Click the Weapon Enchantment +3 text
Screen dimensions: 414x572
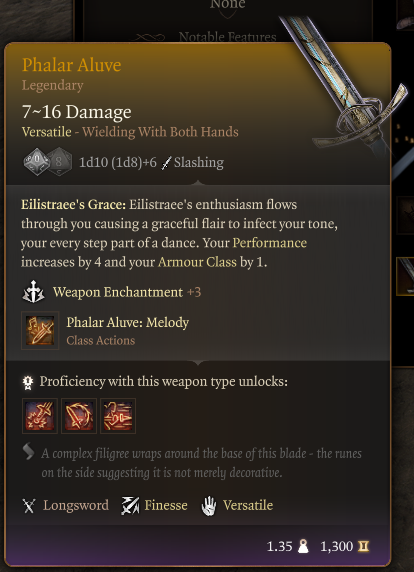coord(127,292)
